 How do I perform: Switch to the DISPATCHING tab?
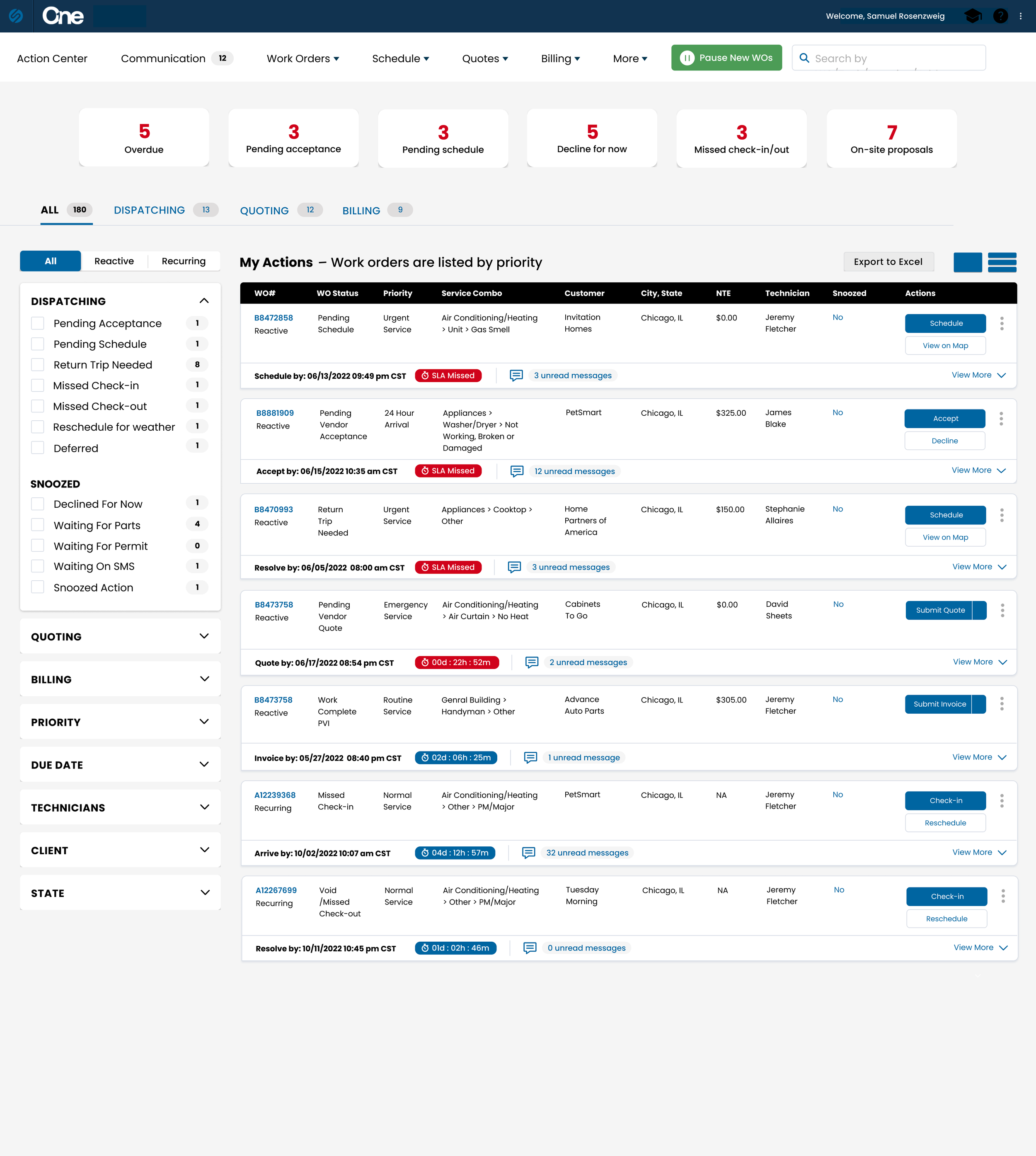click(x=166, y=210)
